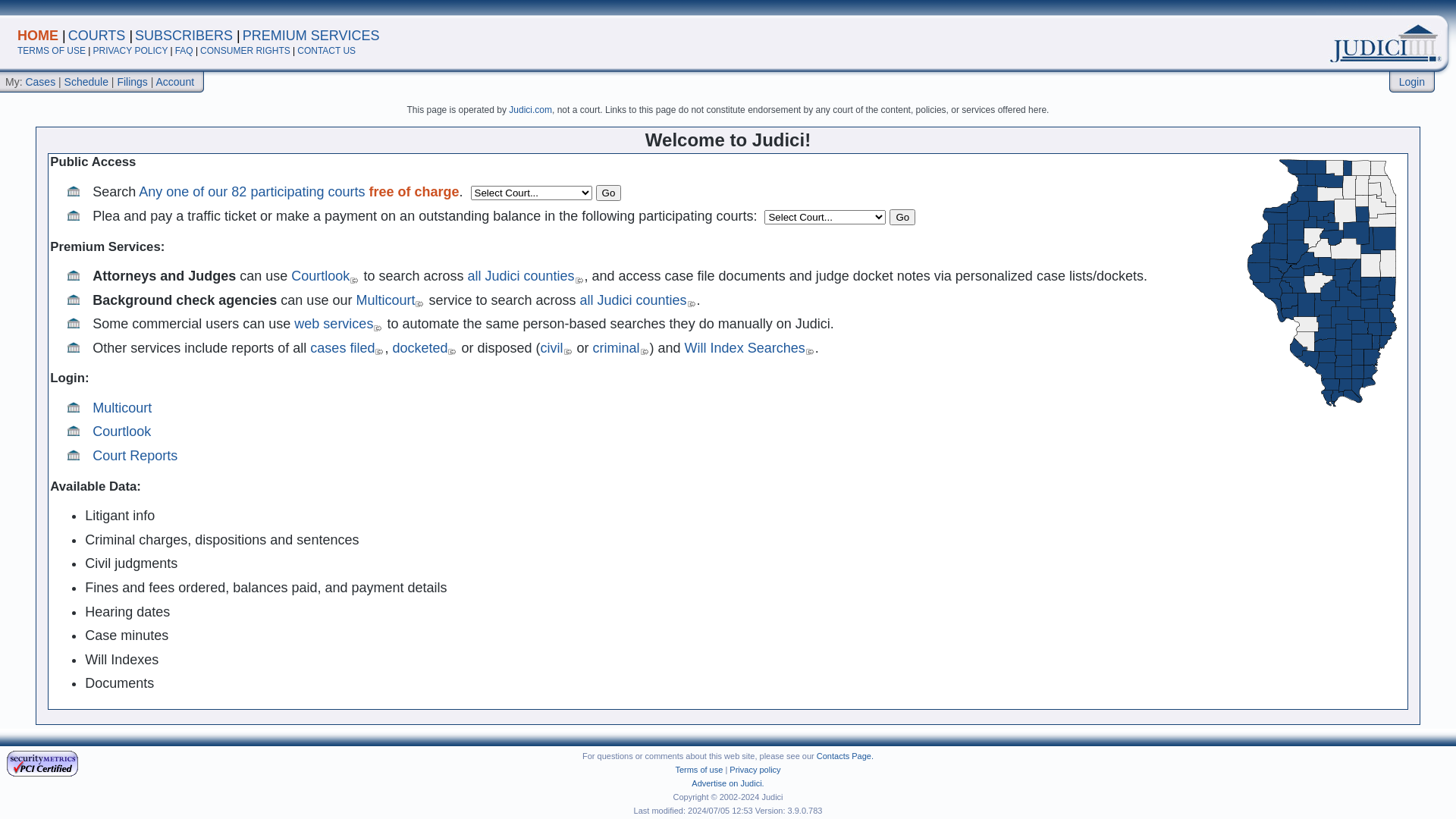Image resolution: width=1456 pixels, height=819 pixels.
Task: Click the external-link icon after Will Index Searches
Action: click(810, 353)
